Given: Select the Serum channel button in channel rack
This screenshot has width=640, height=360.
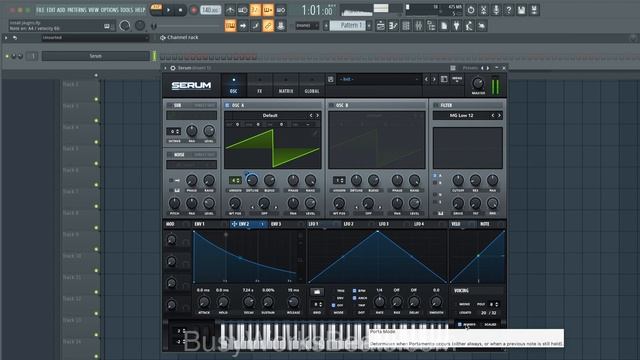Looking at the screenshot, I should 96,56.
